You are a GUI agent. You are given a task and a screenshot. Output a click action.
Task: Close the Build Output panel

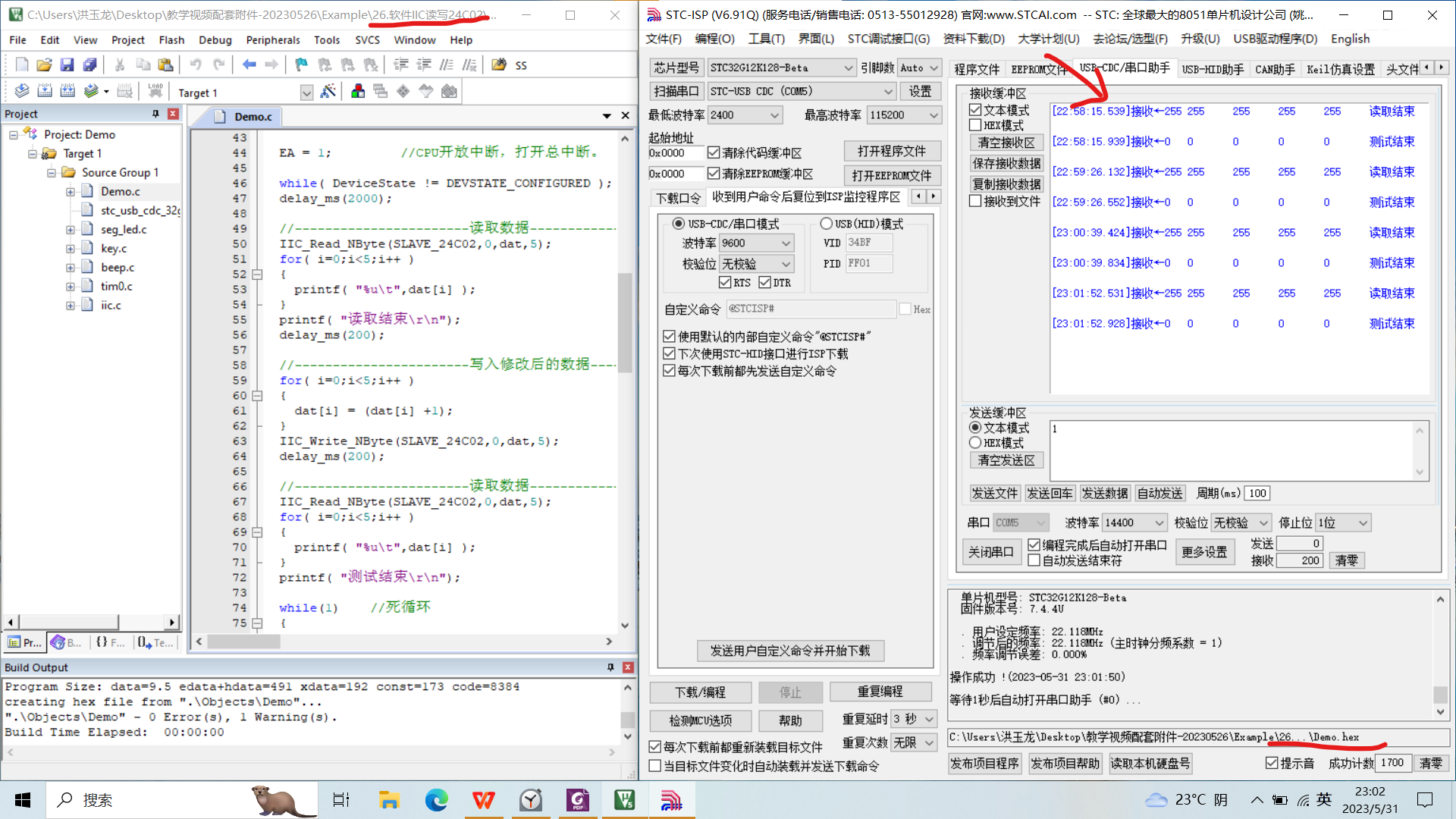tap(628, 667)
